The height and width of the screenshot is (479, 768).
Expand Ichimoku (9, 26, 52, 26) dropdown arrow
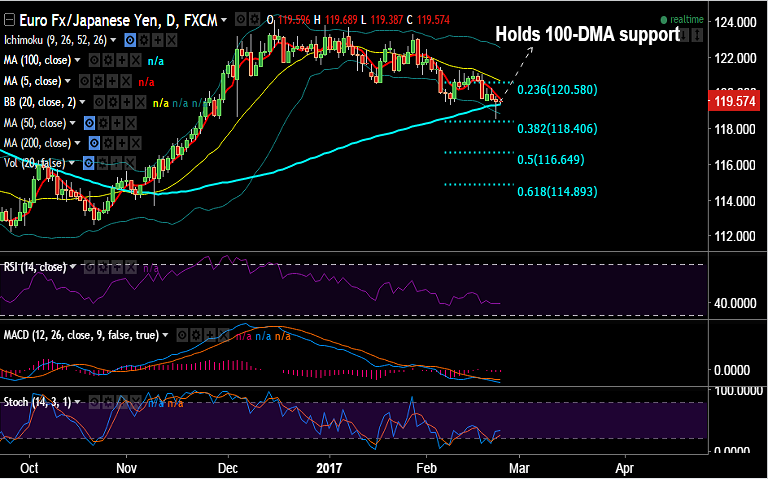click(x=113, y=40)
